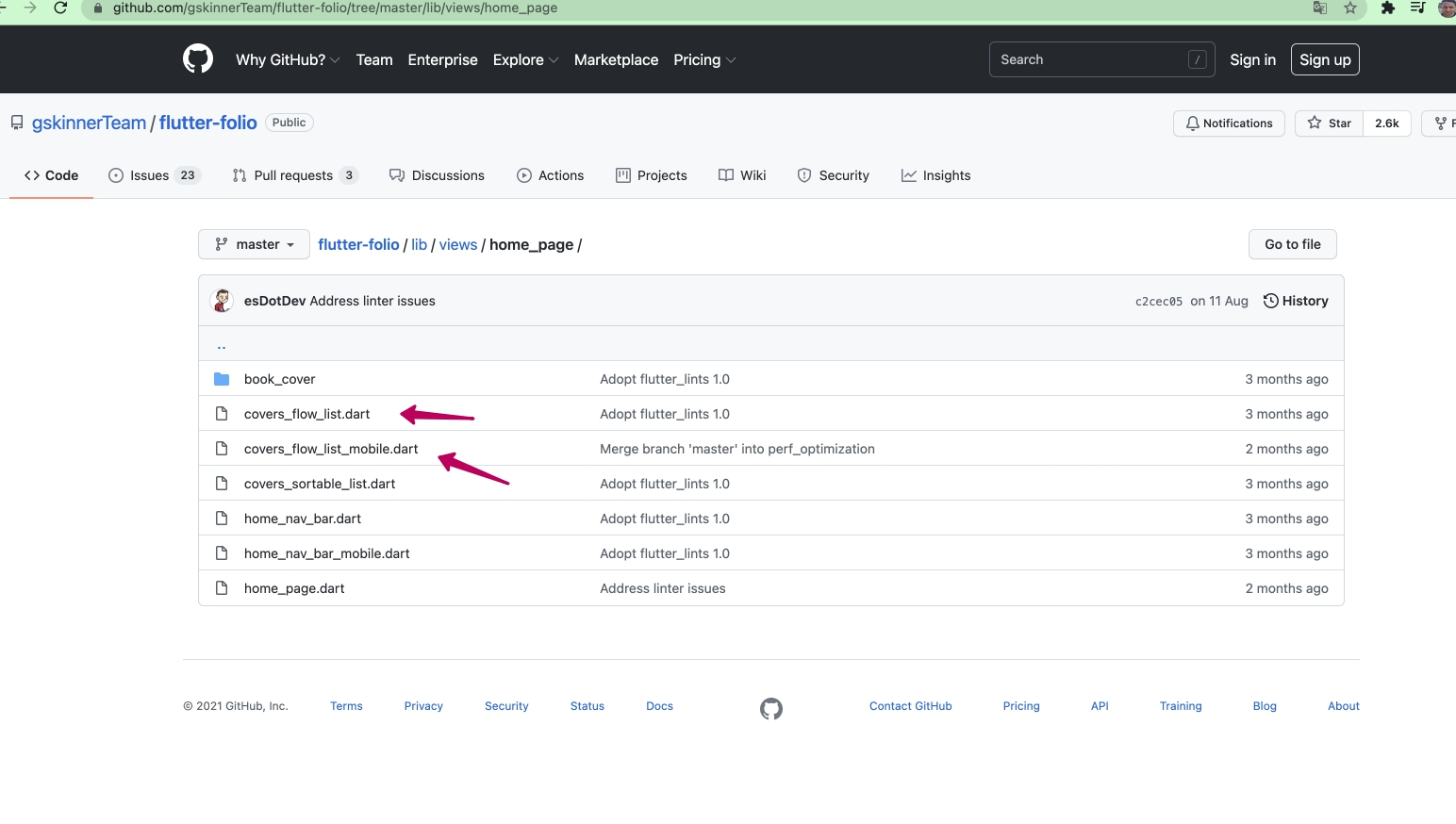Open the footer Terms link
The image size is (1456, 824).
(346, 706)
